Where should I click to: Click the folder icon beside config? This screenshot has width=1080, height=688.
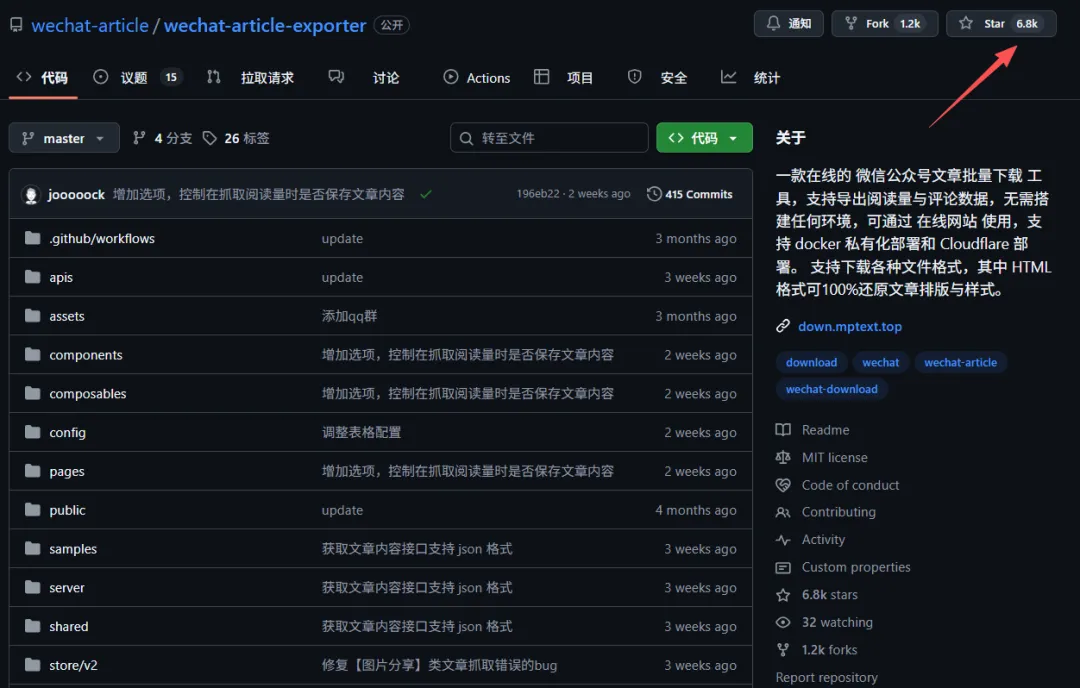click(32, 432)
